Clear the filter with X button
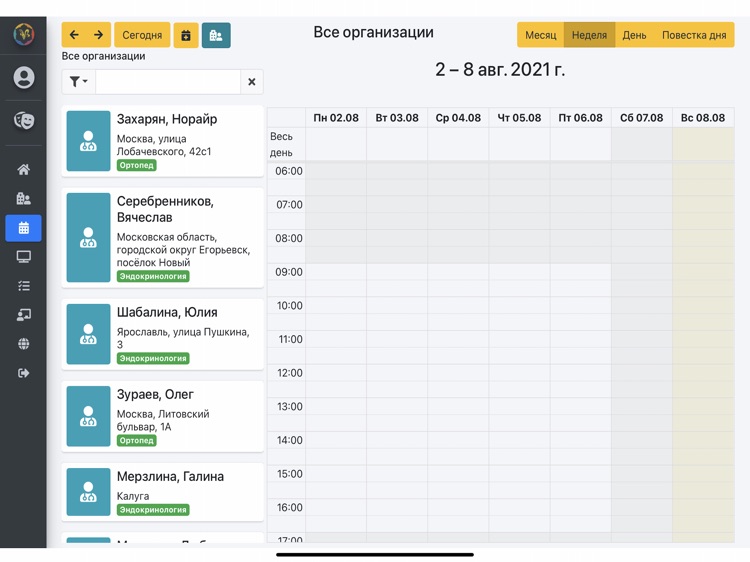 tap(252, 82)
